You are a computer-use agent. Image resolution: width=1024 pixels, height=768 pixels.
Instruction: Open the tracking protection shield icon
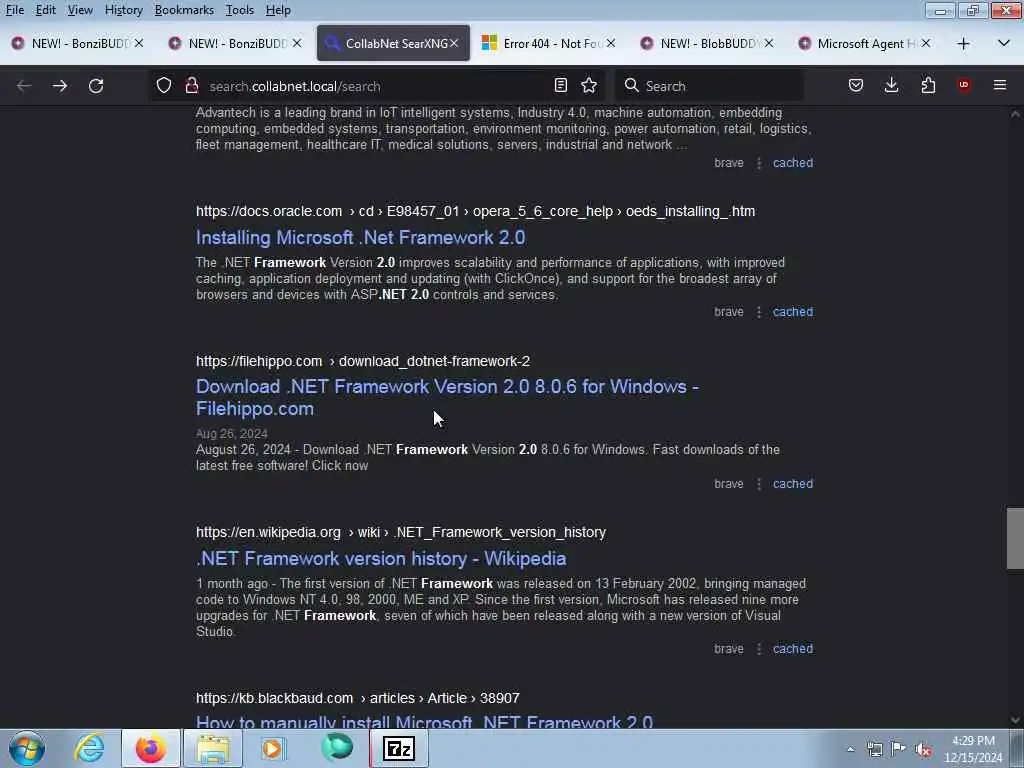pyautogui.click(x=164, y=86)
